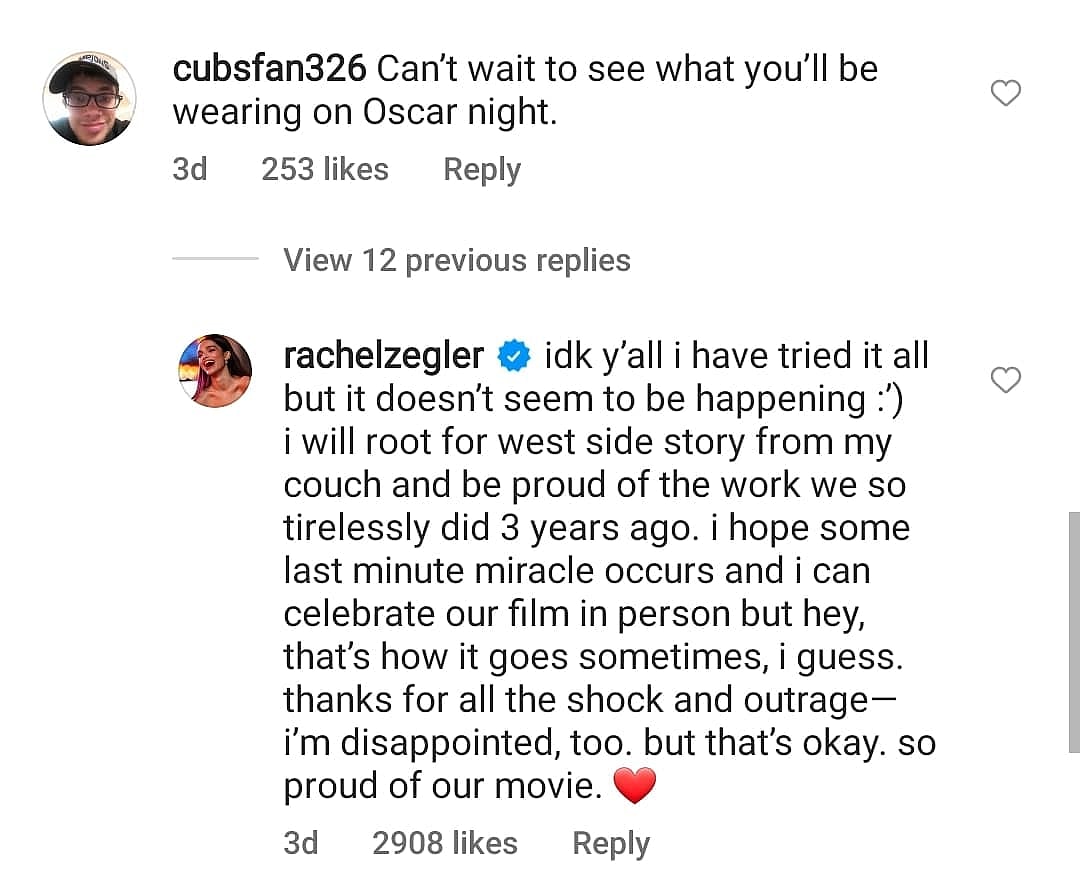Click the 3d timestamp under cubsfan326's comment

pyautogui.click(x=189, y=169)
